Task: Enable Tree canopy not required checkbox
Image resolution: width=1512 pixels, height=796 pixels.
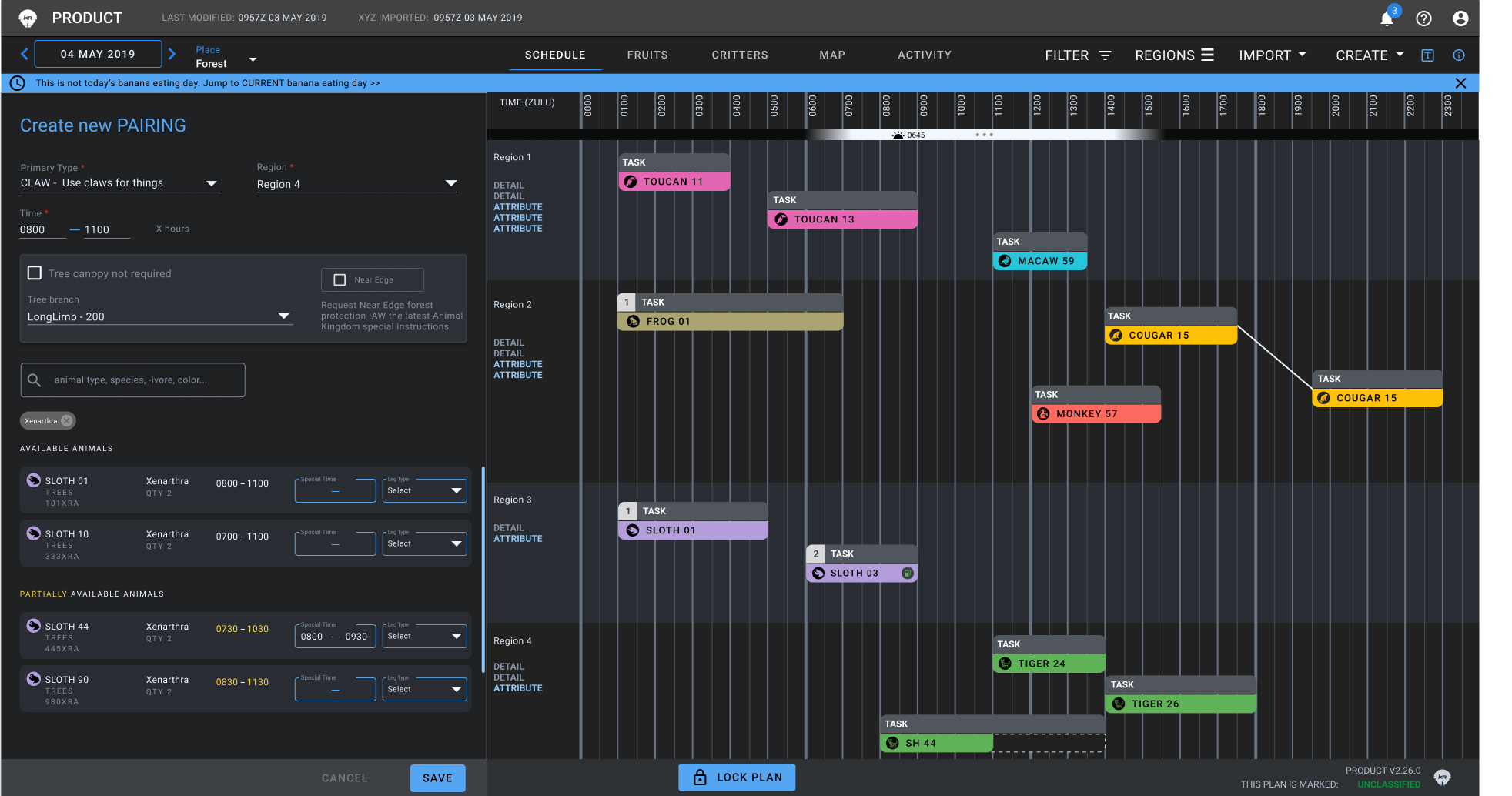Action: pos(35,273)
